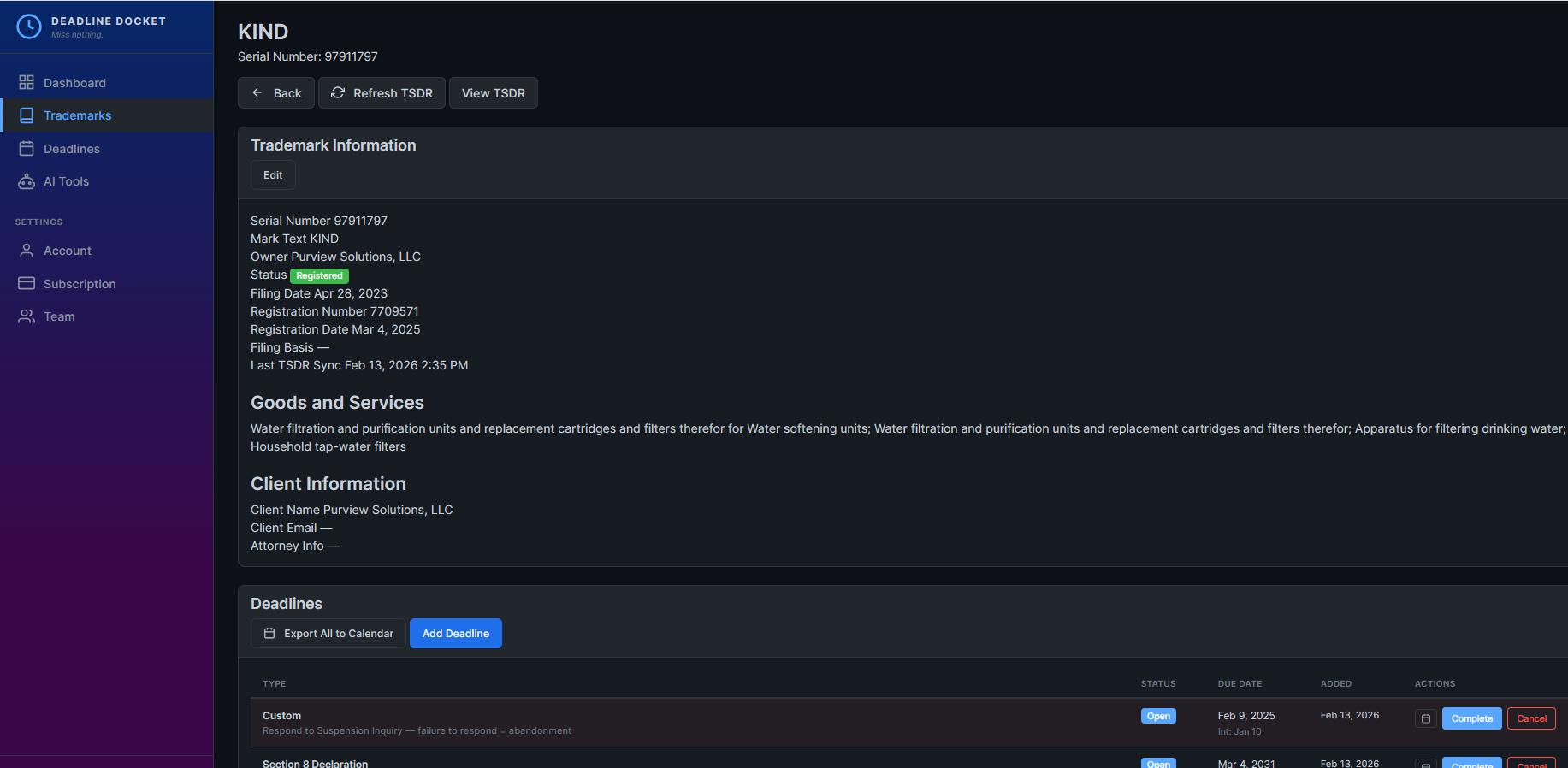Export all deadlines to calendar
This screenshot has width=1568, height=768.
pos(328,634)
